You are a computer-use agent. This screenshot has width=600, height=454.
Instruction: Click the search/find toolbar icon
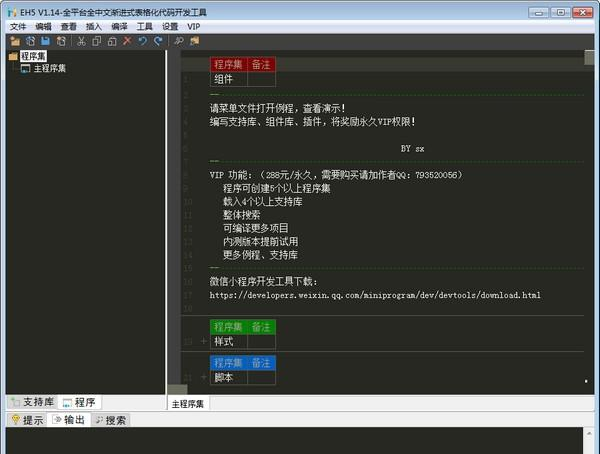pos(179,41)
